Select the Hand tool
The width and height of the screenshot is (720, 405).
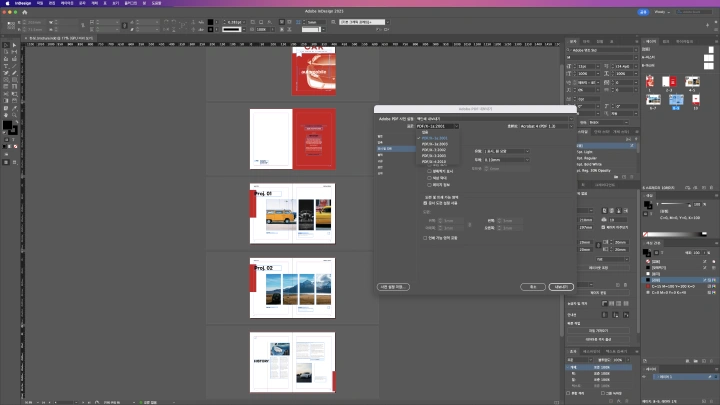tap(6, 115)
